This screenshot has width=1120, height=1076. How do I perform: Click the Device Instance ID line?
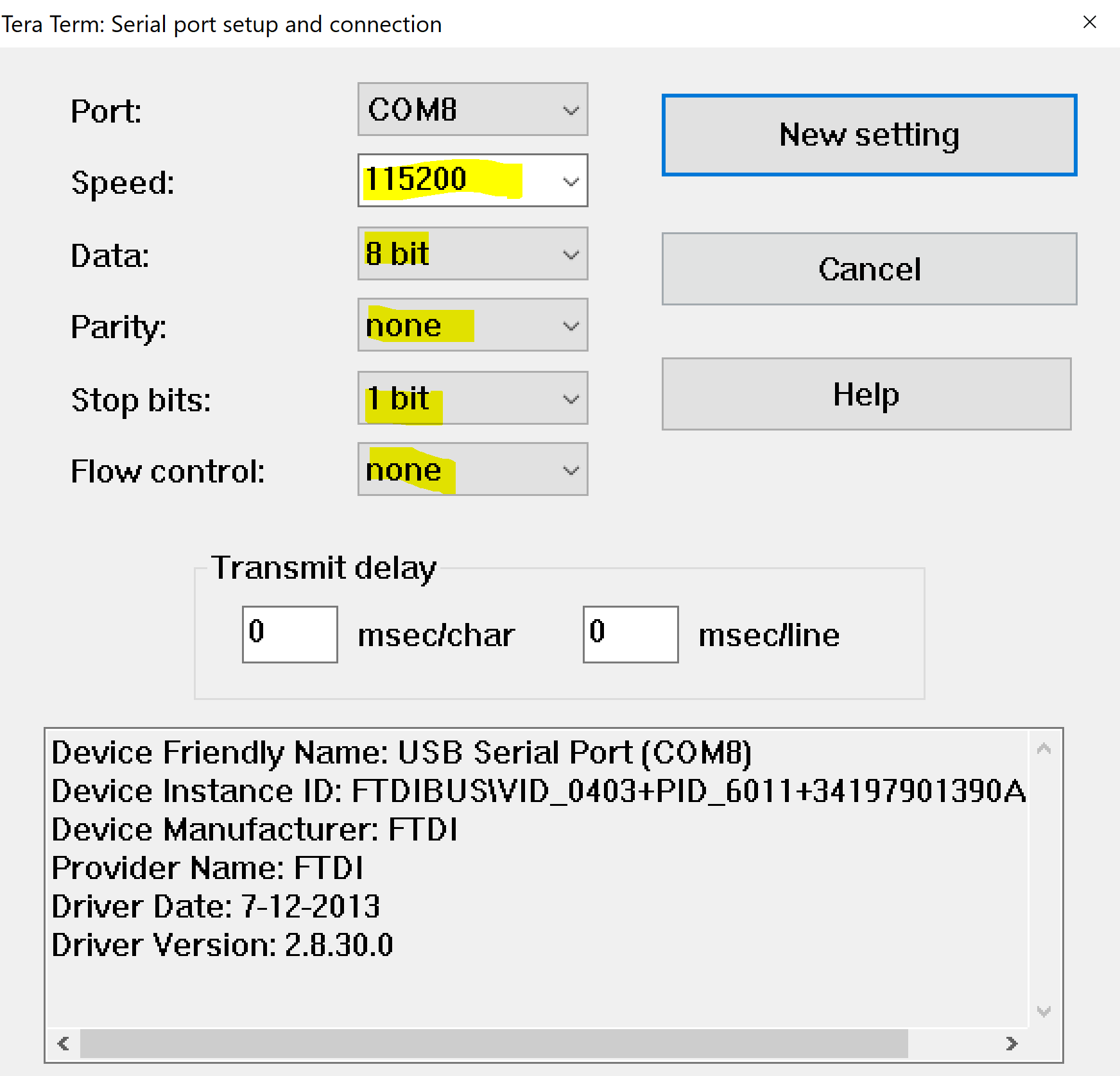pos(538,791)
